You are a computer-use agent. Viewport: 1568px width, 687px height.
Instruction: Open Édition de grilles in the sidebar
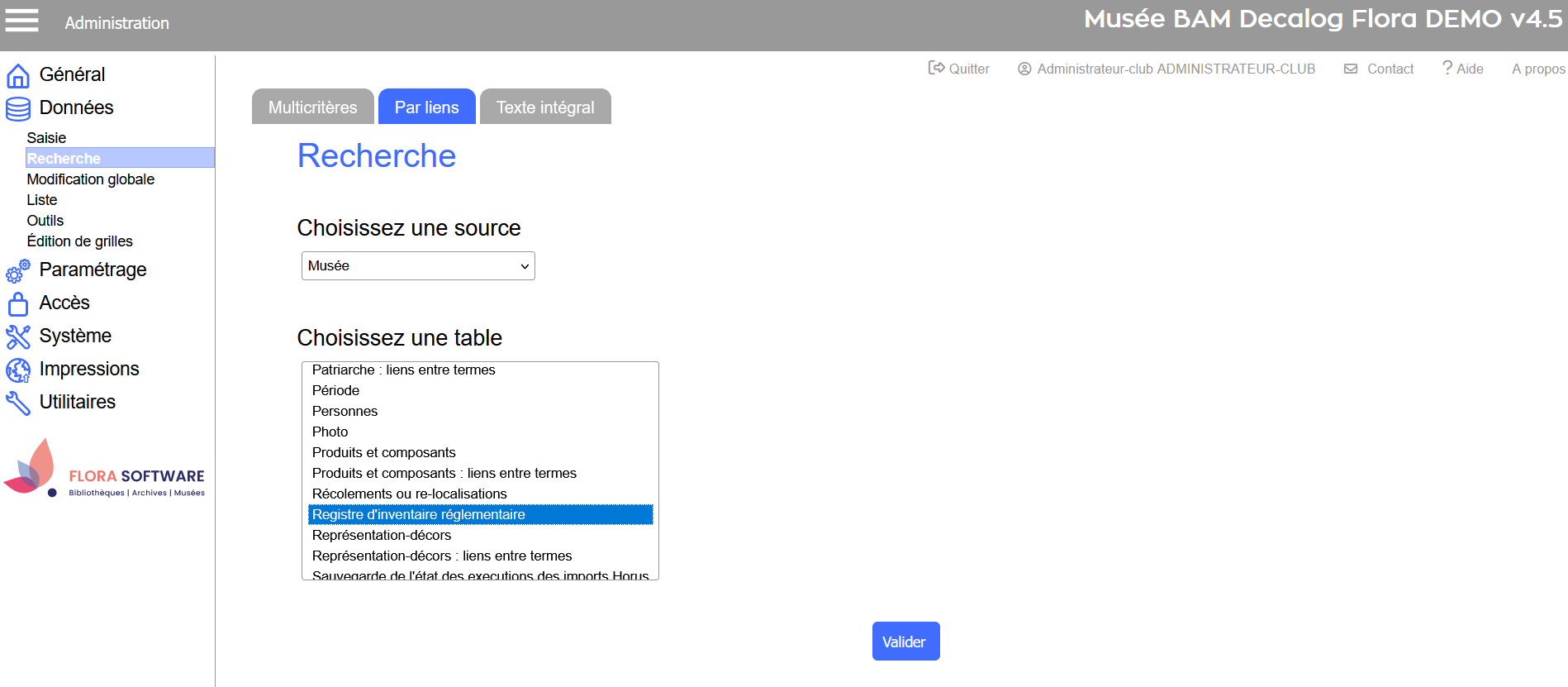point(79,241)
